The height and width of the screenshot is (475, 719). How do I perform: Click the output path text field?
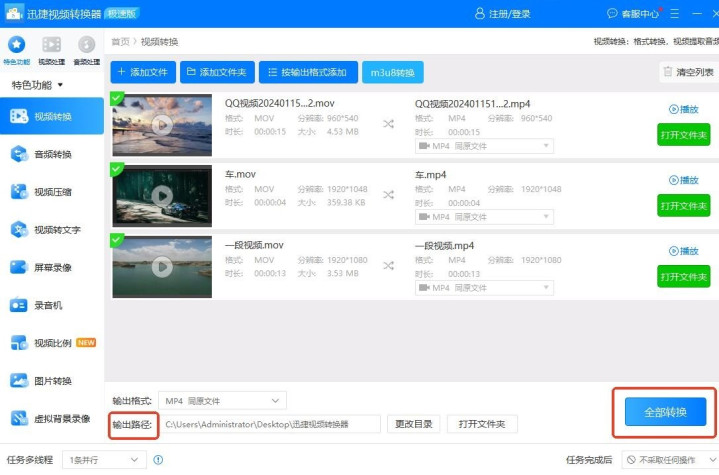click(x=270, y=424)
